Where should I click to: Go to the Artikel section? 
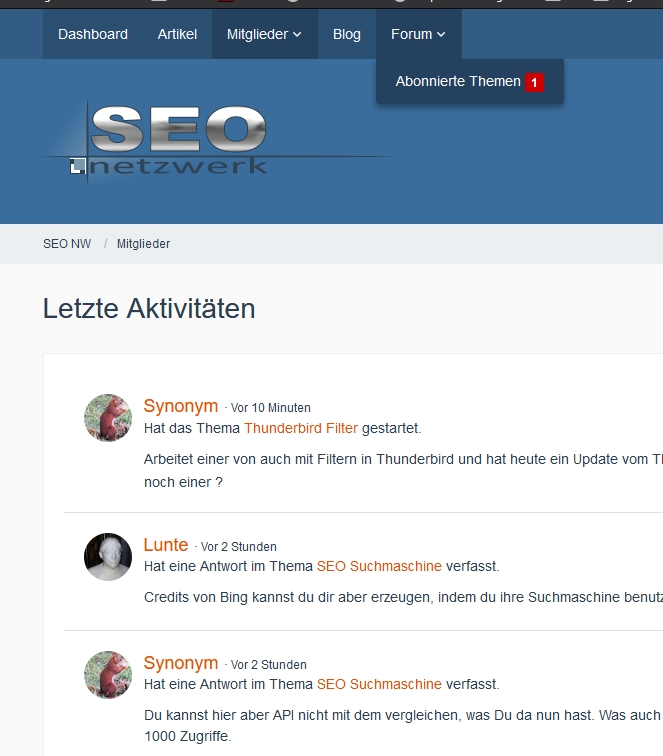pyautogui.click(x=177, y=34)
